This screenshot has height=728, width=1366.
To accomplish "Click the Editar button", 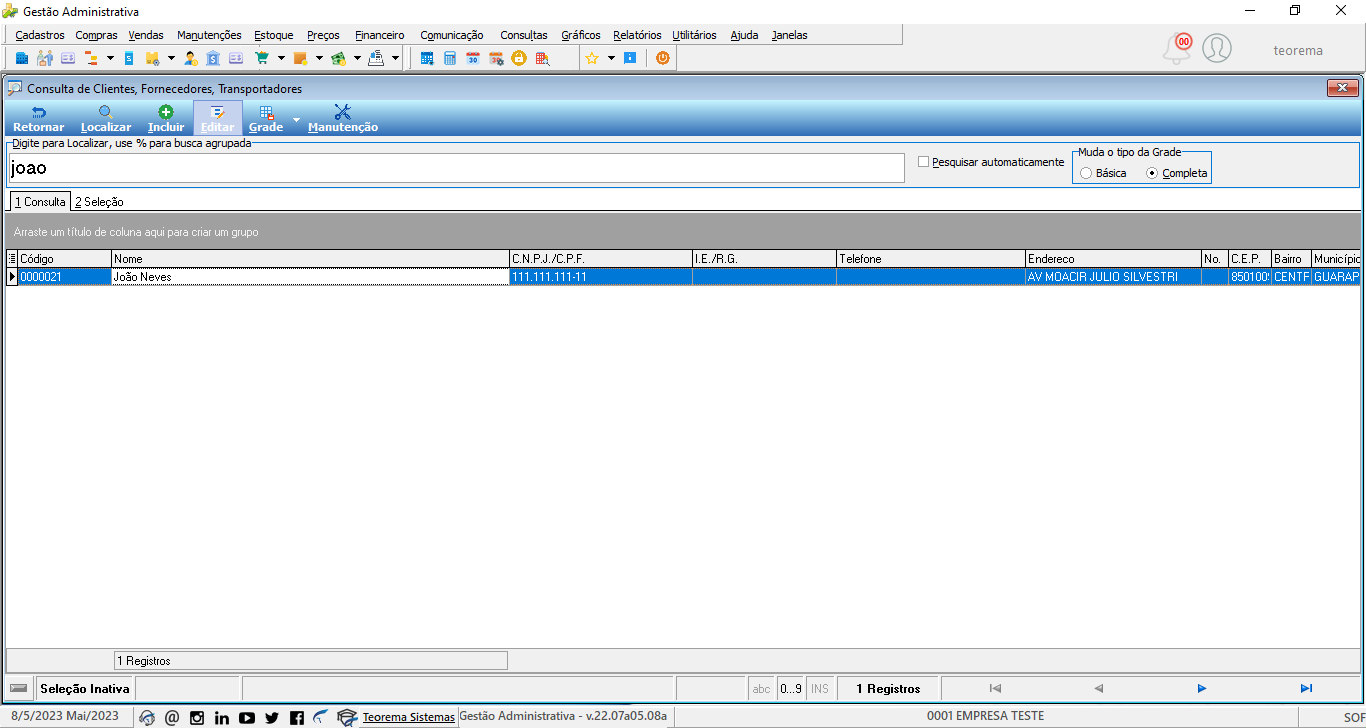I will point(218,118).
